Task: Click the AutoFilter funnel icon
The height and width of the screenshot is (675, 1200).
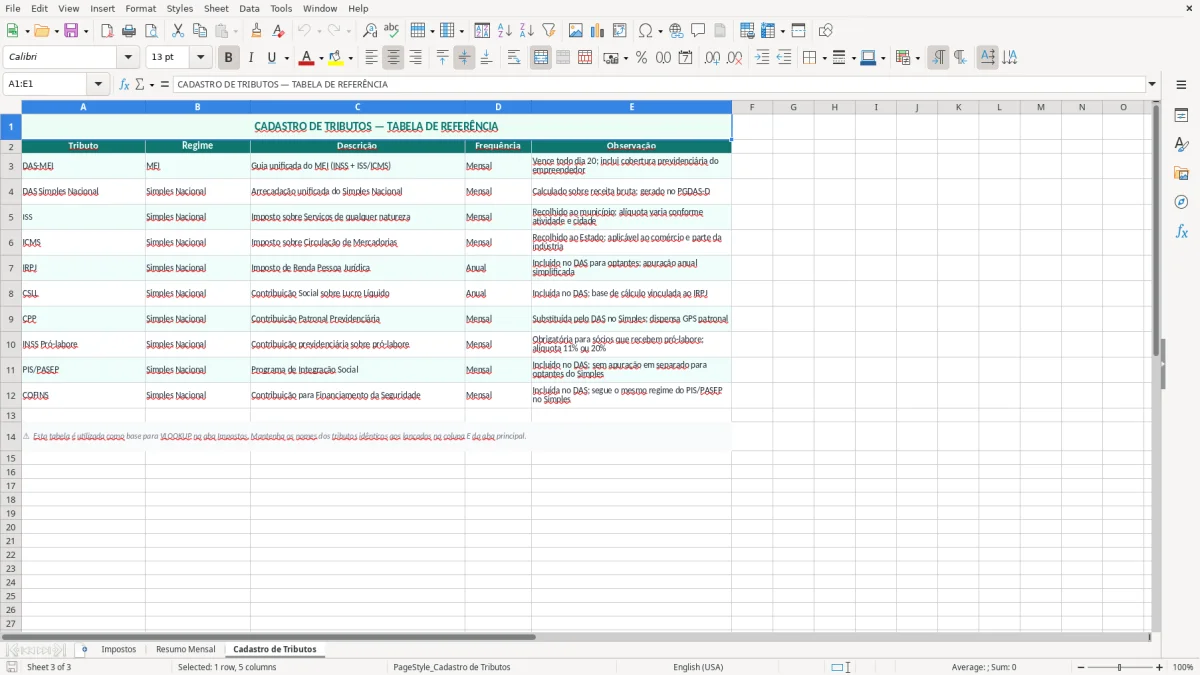Action: point(549,31)
